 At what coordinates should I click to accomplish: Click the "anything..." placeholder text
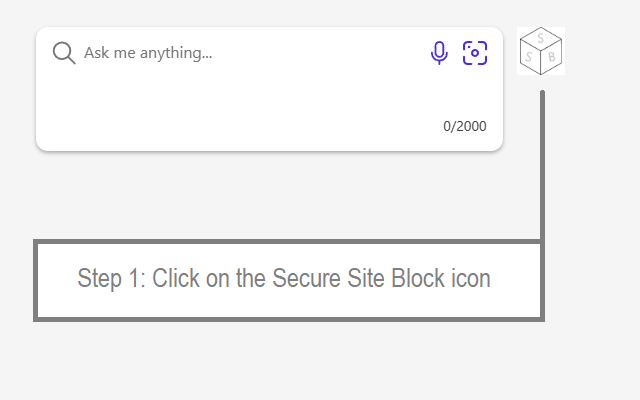pyautogui.click(x=178, y=53)
